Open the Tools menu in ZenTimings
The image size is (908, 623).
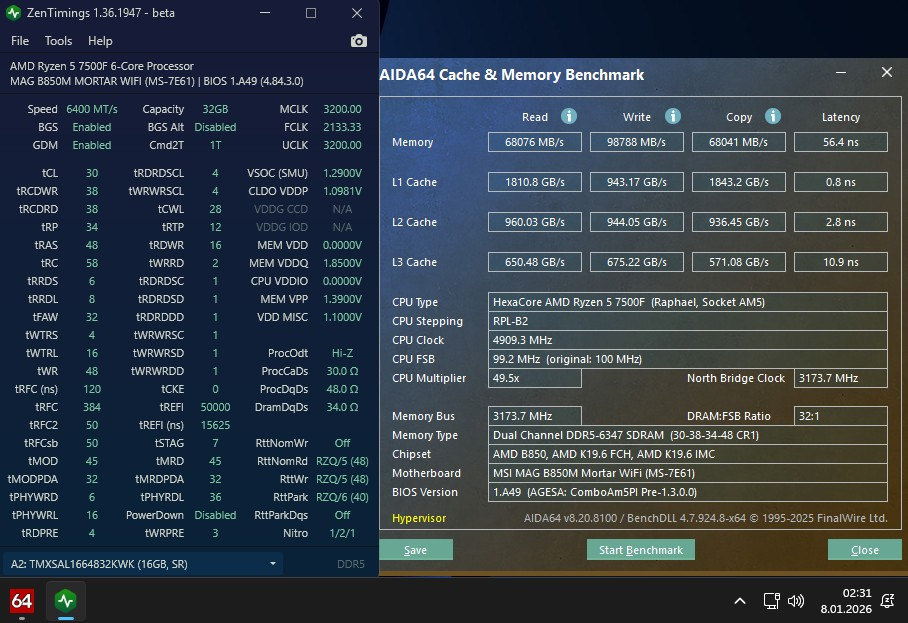click(58, 41)
